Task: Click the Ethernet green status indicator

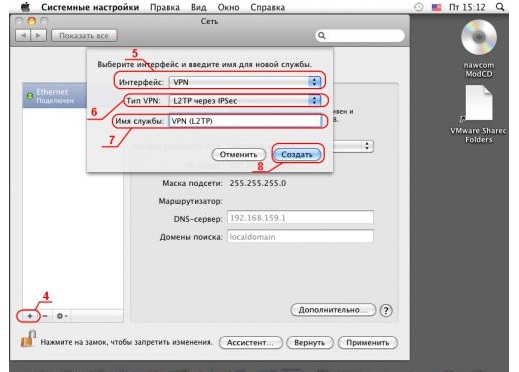Action: [x=29, y=96]
